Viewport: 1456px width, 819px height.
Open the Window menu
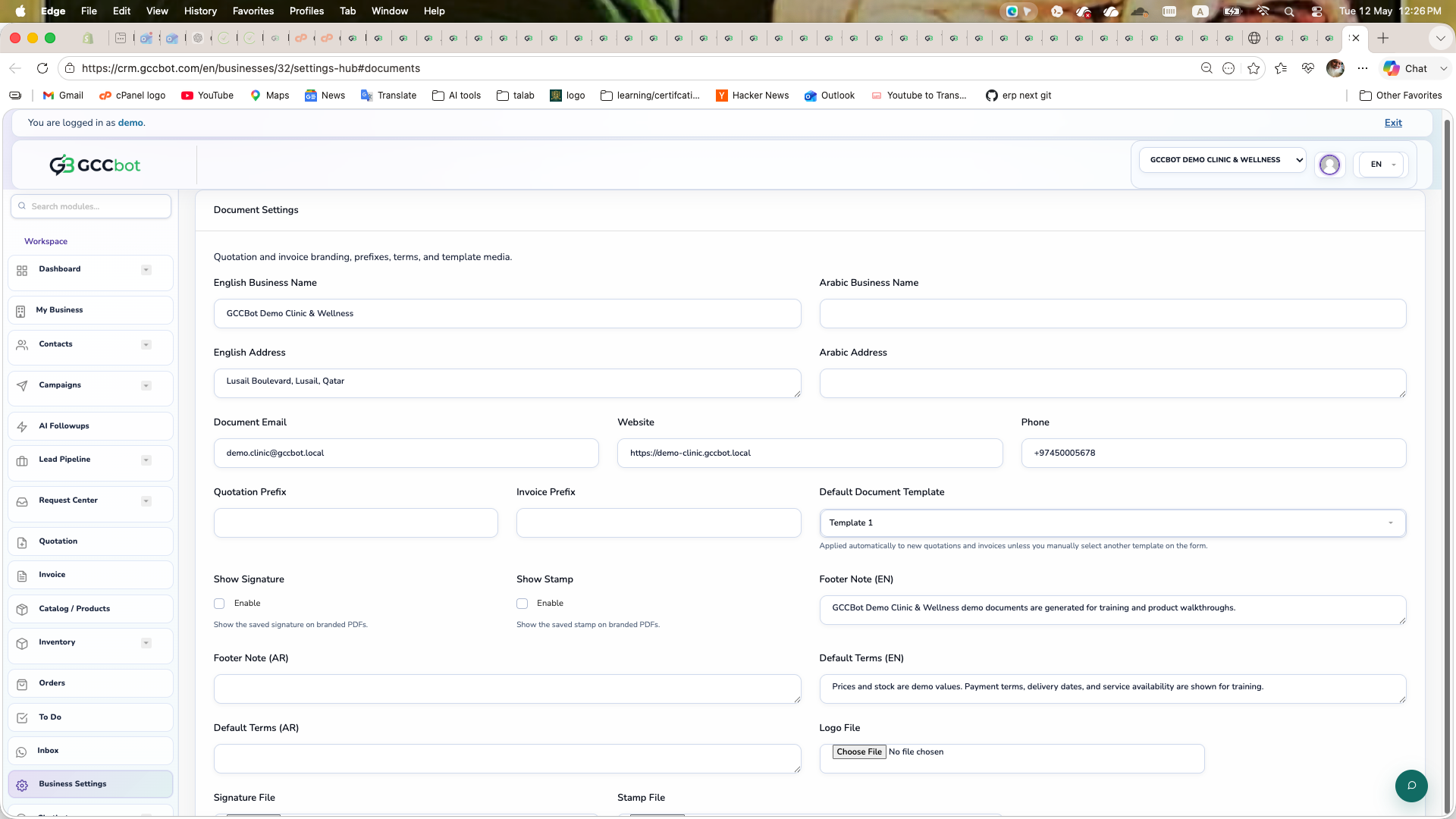point(390,11)
